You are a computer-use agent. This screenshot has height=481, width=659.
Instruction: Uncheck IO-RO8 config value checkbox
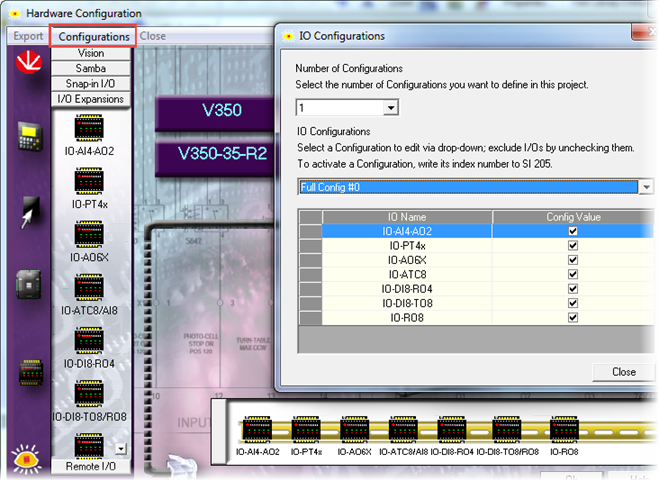pos(572,317)
